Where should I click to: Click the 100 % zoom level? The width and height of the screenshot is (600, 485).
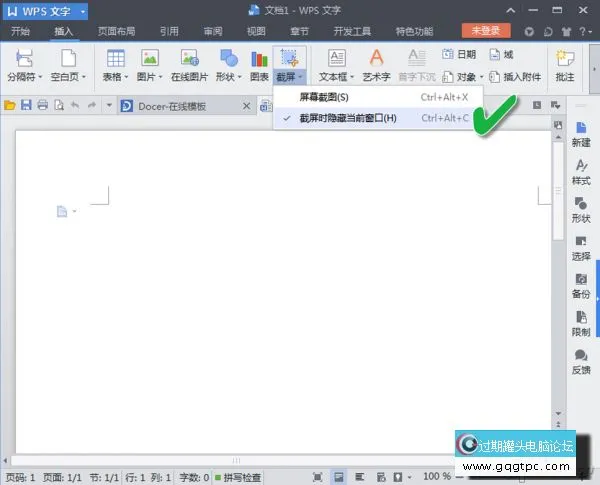[x=437, y=476]
